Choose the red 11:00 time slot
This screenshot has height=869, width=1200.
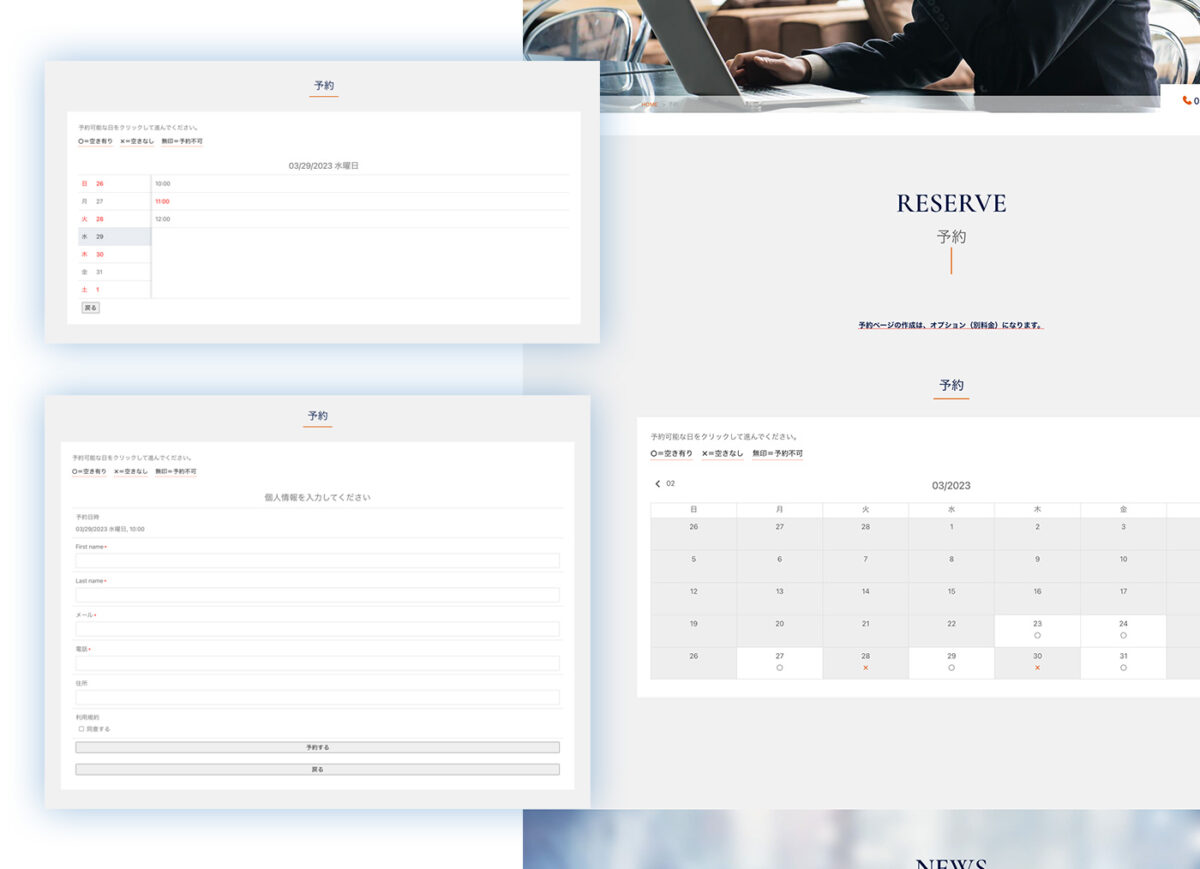(163, 201)
